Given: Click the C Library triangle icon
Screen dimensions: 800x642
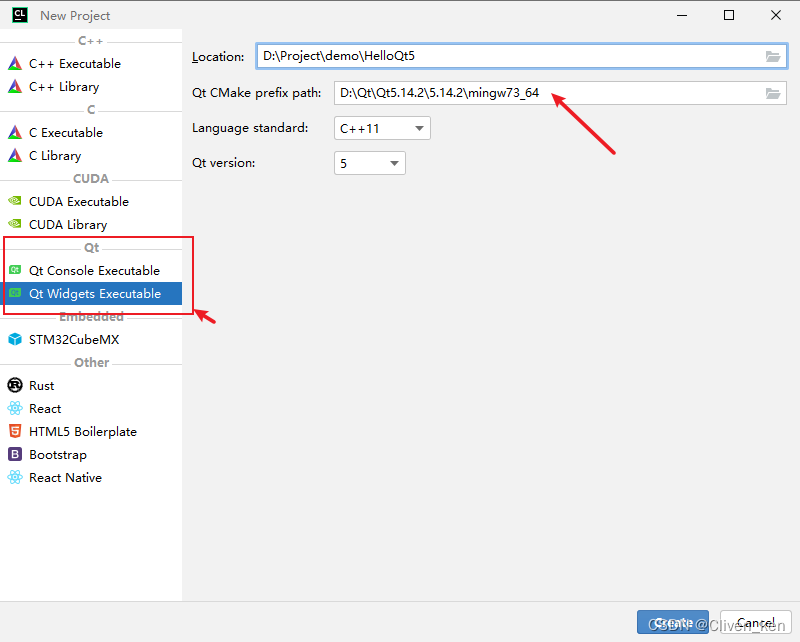Looking at the screenshot, I should point(15,155).
